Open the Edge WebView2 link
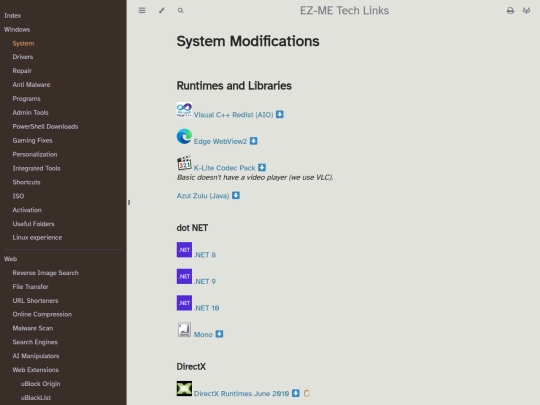The height and width of the screenshot is (405, 540). point(220,141)
